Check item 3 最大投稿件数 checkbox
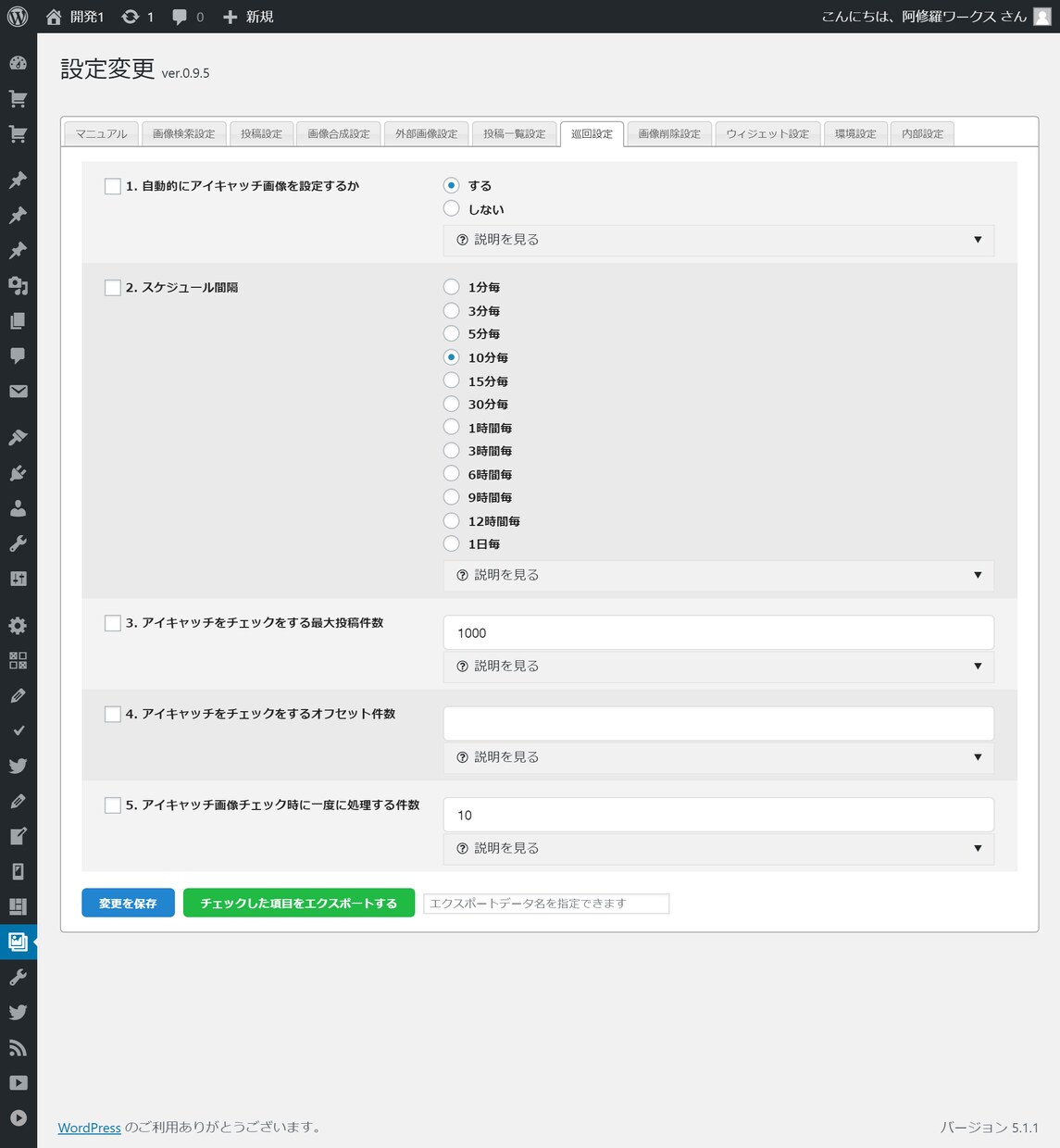Image resolution: width=1060 pixels, height=1148 pixels. (113, 623)
